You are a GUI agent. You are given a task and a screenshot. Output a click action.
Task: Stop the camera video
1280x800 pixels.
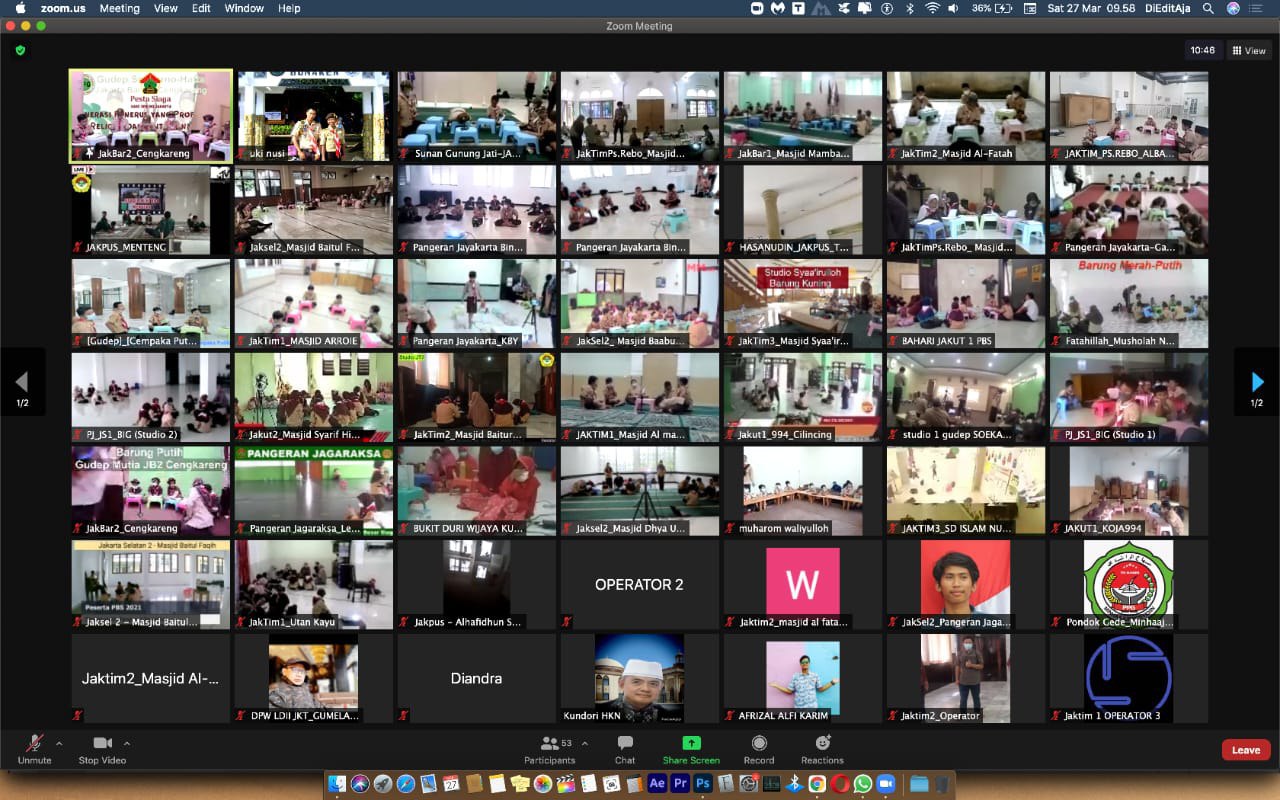point(102,748)
